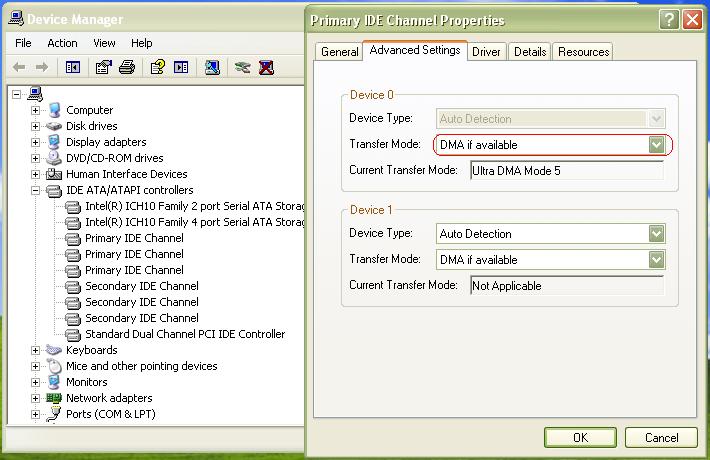Select the Standard Dual Channel PCI IDE Controller
The height and width of the screenshot is (460, 710).
[184, 334]
